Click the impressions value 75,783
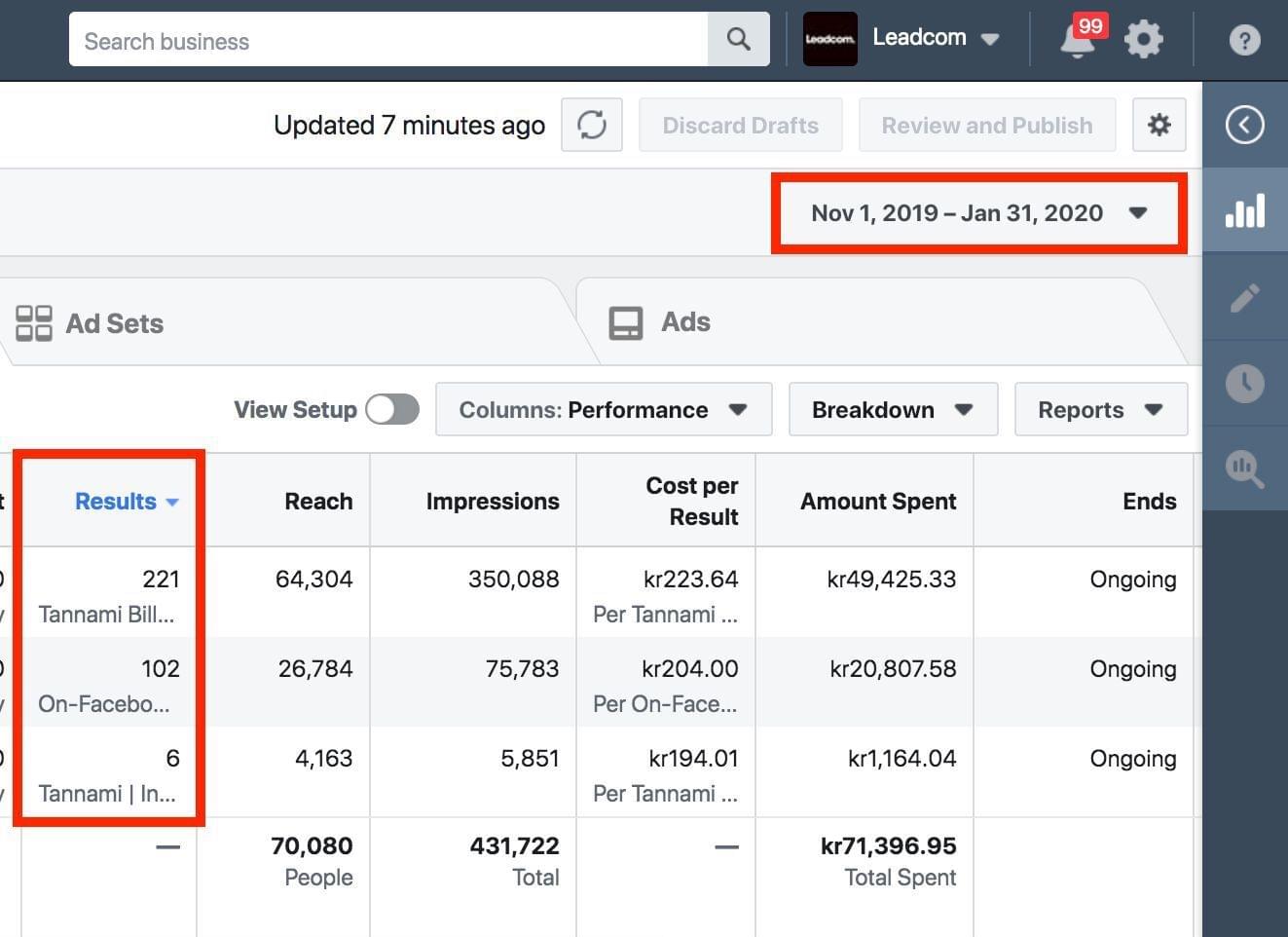 click(522, 669)
